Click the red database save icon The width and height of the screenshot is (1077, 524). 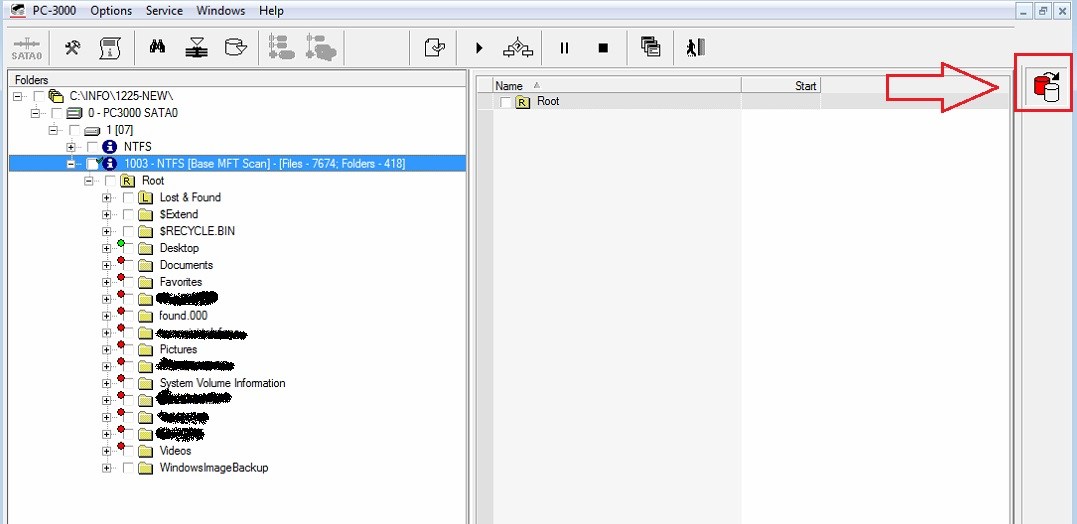(1045, 86)
